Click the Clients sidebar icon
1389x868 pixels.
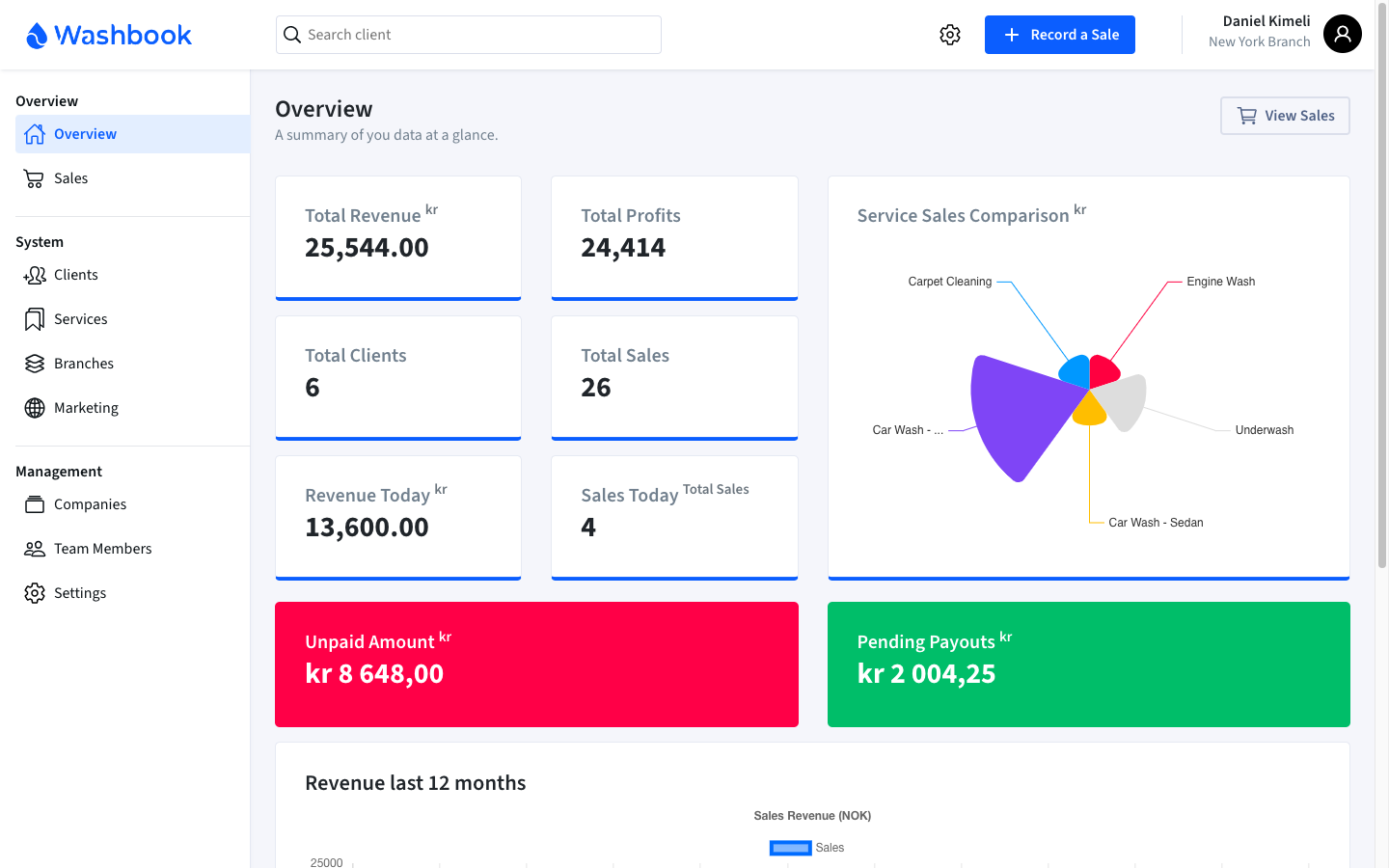coord(35,275)
